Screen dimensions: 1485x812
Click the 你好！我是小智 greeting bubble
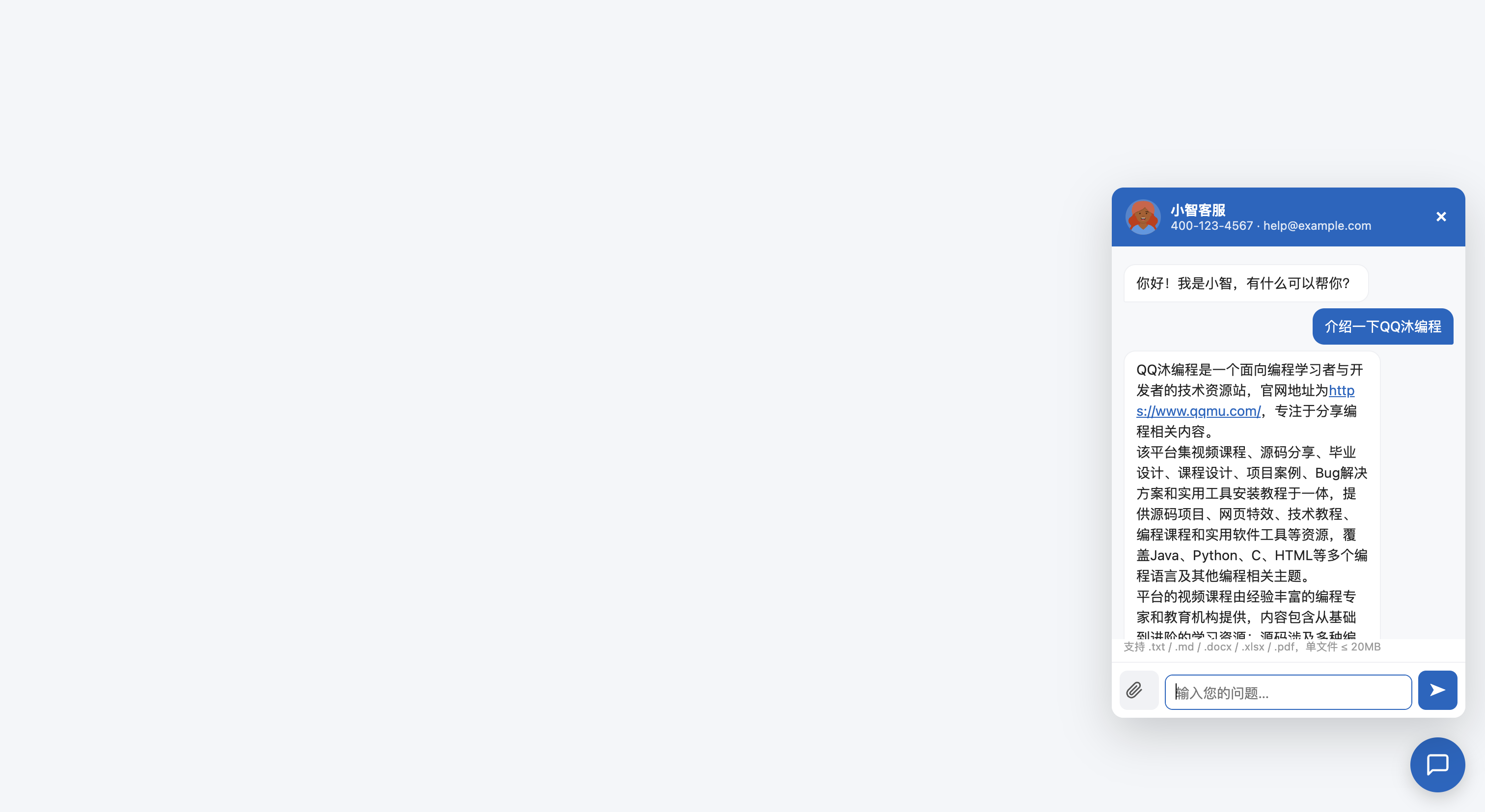[x=1246, y=283]
